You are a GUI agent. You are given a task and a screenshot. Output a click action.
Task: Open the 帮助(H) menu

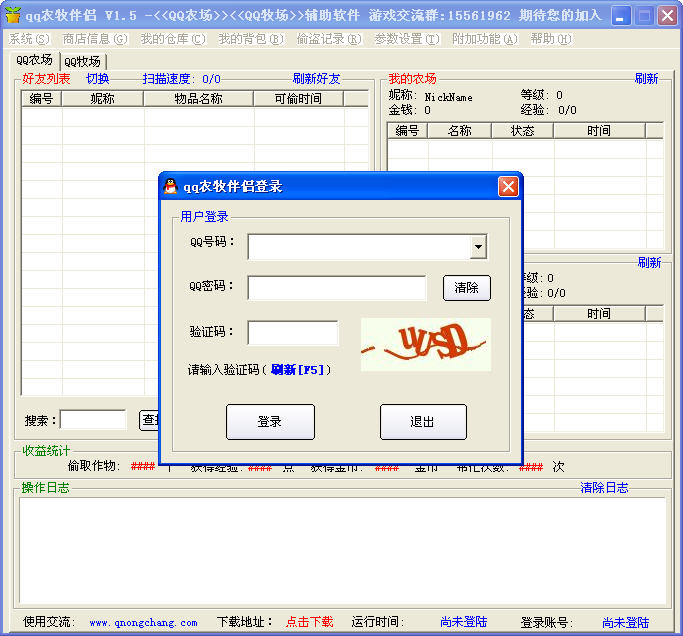pos(551,39)
